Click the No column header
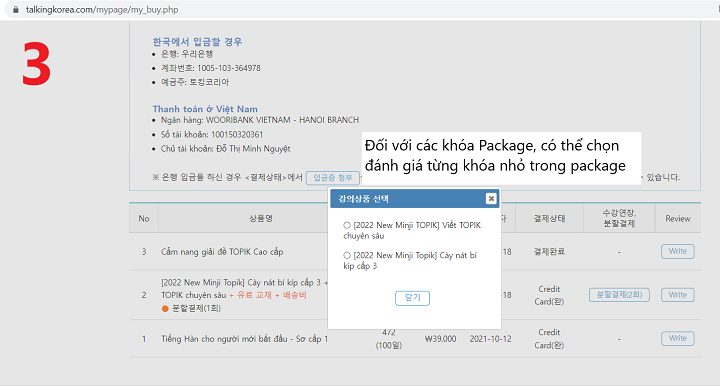Screen dimensions: 720x386 [x=144, y=218]
